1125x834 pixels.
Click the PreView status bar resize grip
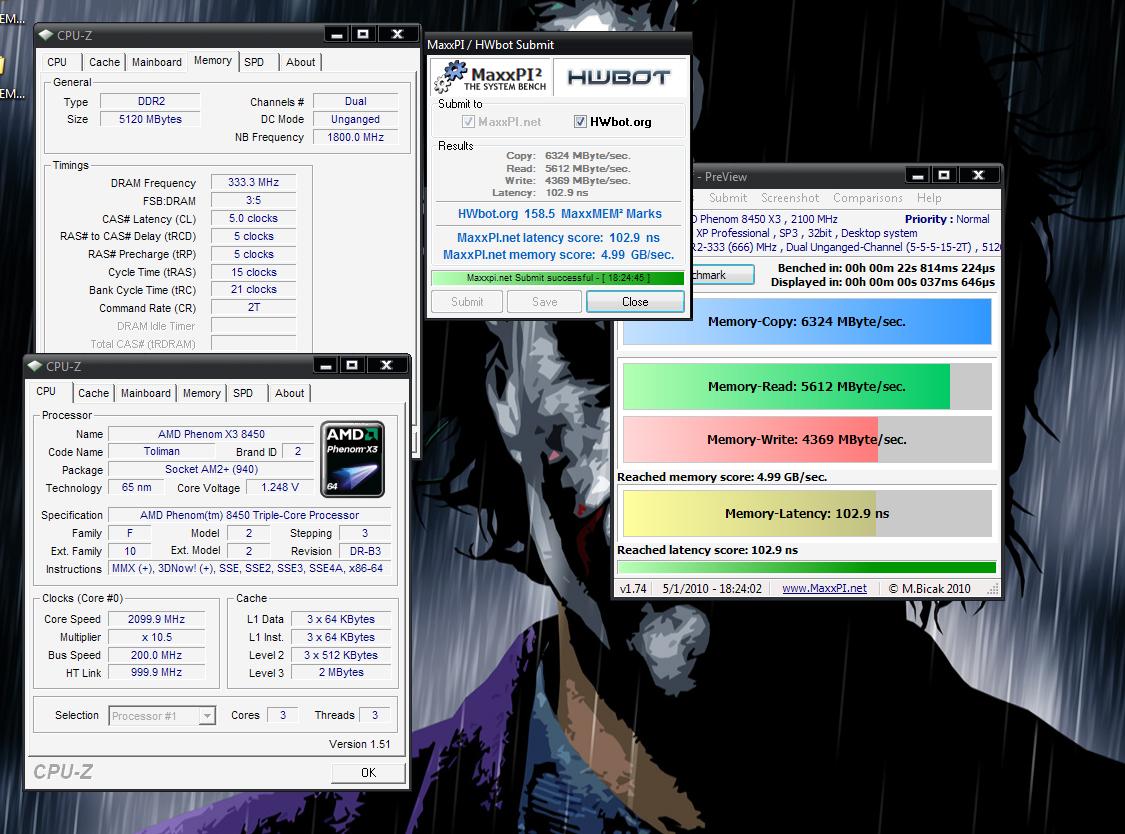point(992,590)
